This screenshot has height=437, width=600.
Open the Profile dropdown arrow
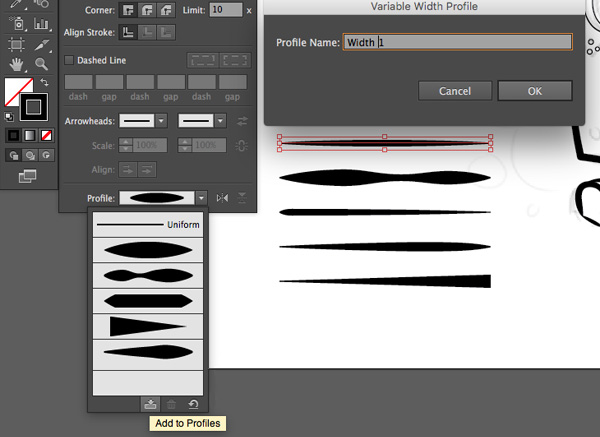click(x=201, y=199)
